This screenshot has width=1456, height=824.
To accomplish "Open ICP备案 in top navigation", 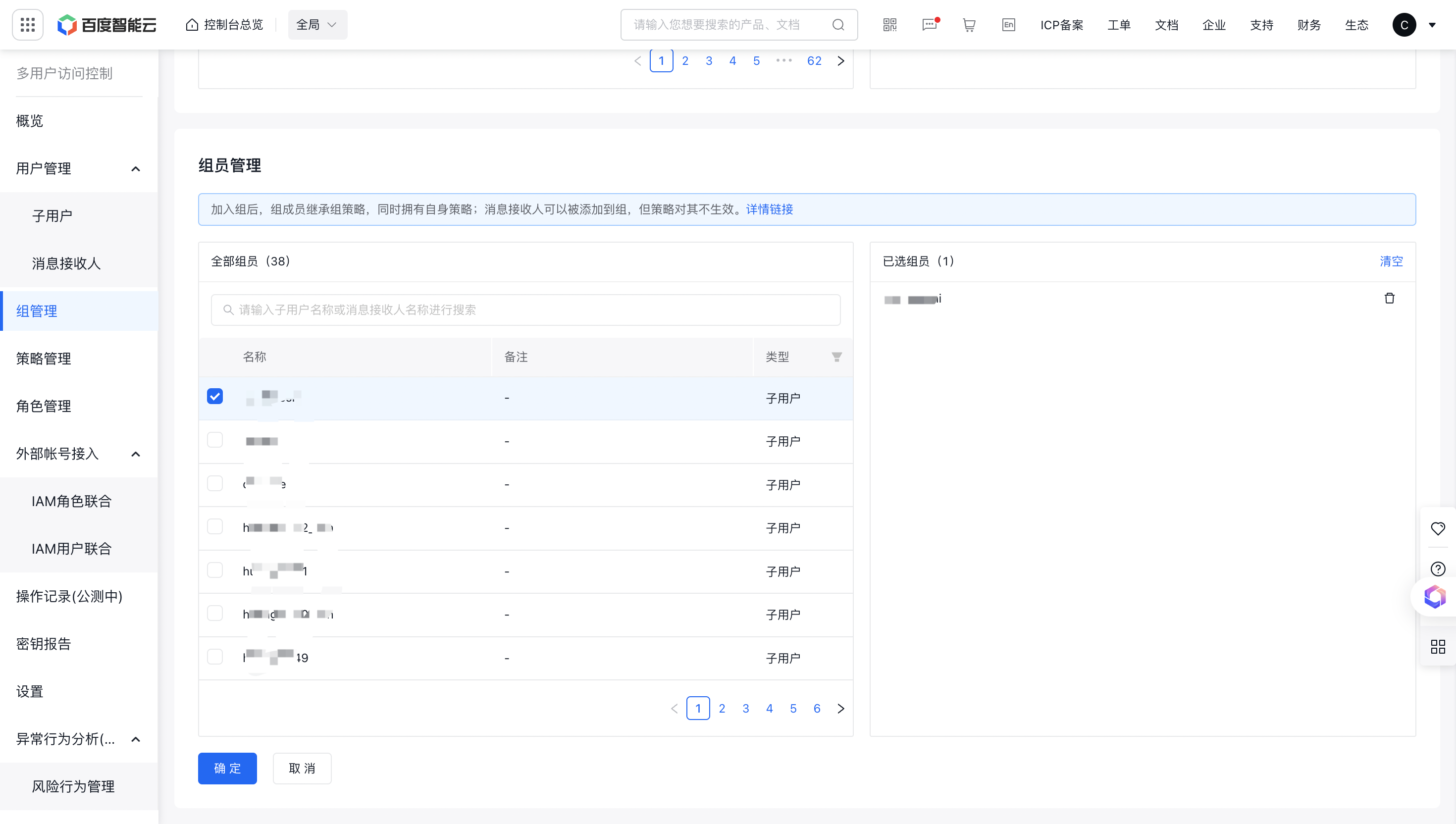I will [x=1062, y=25].
